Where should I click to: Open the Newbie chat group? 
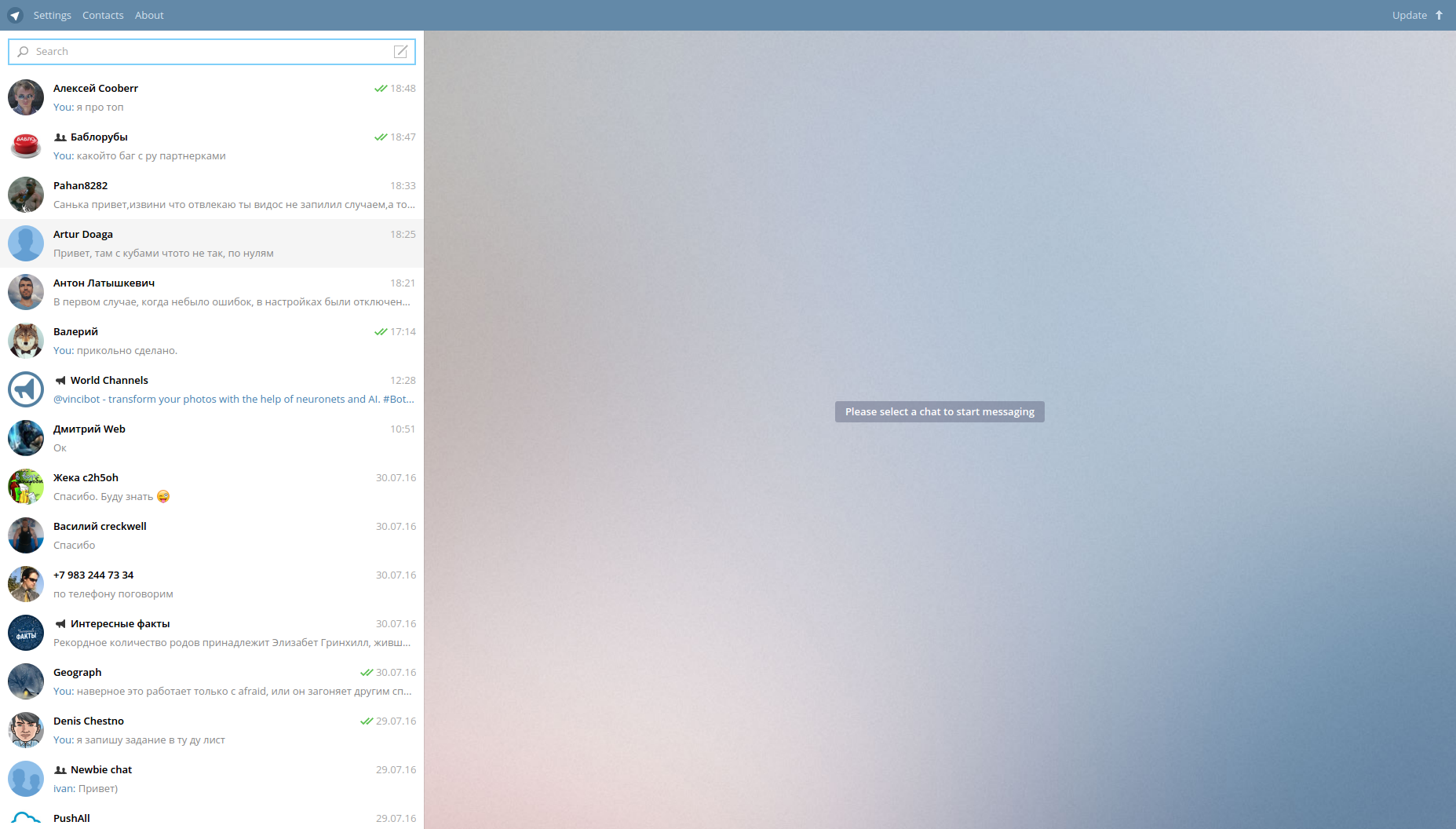[212, 779]
